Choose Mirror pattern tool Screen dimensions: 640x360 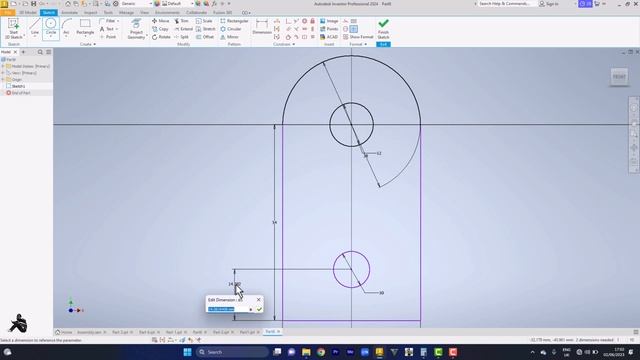(x=229, y=37)
